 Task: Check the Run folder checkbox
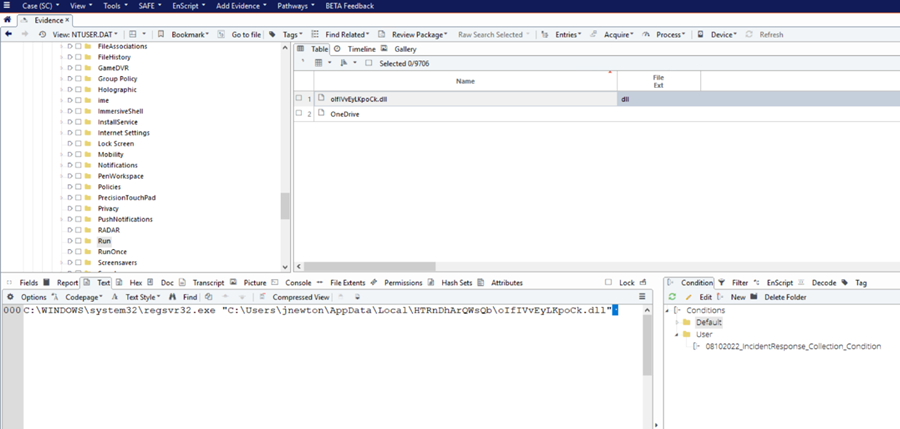coord(78,241)
